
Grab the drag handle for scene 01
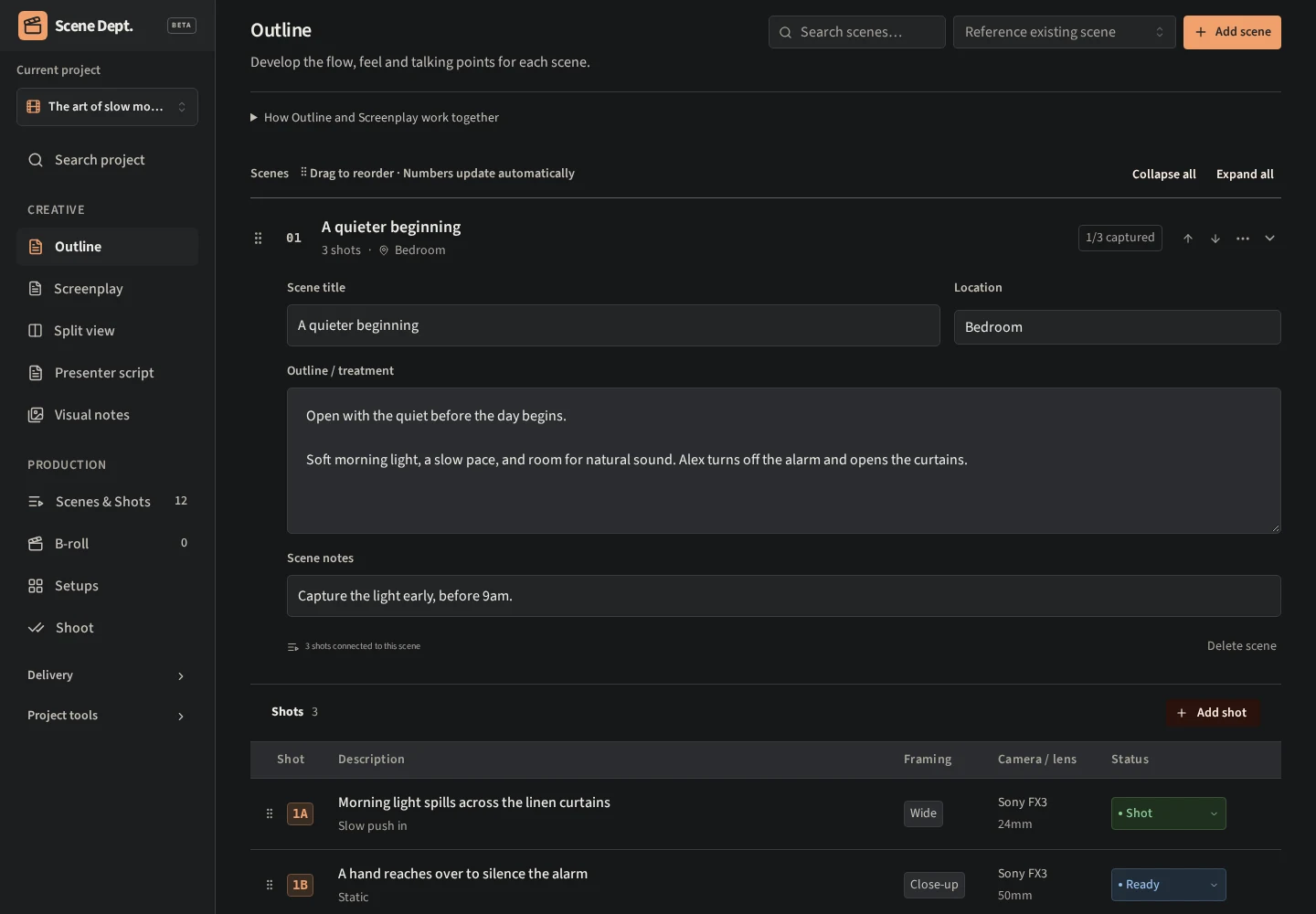[x=259, y=239]
